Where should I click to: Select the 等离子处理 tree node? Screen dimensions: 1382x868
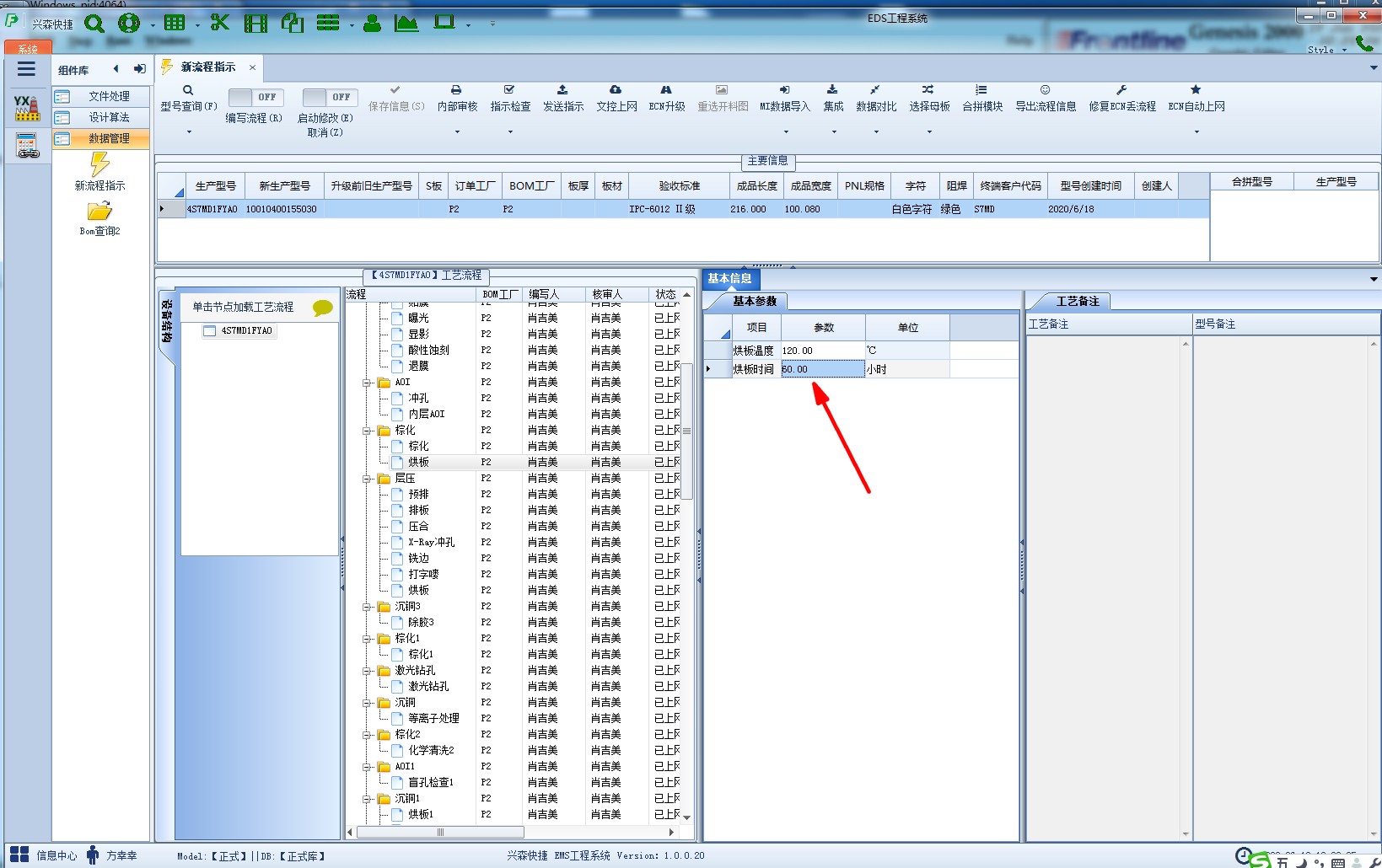(x=433, y=719)
